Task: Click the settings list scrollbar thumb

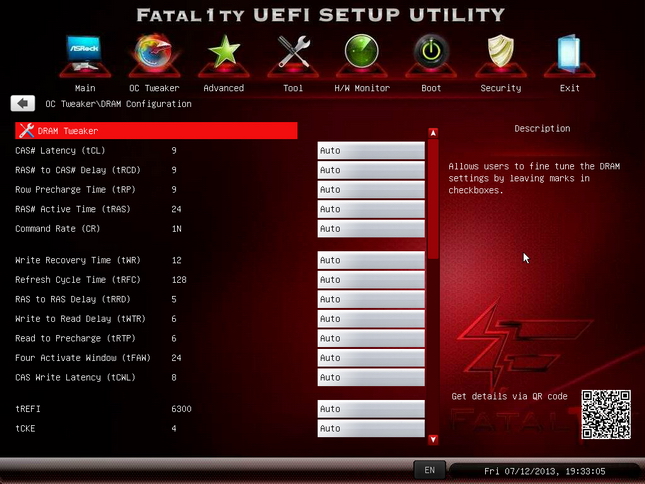Action: [433, 199]
